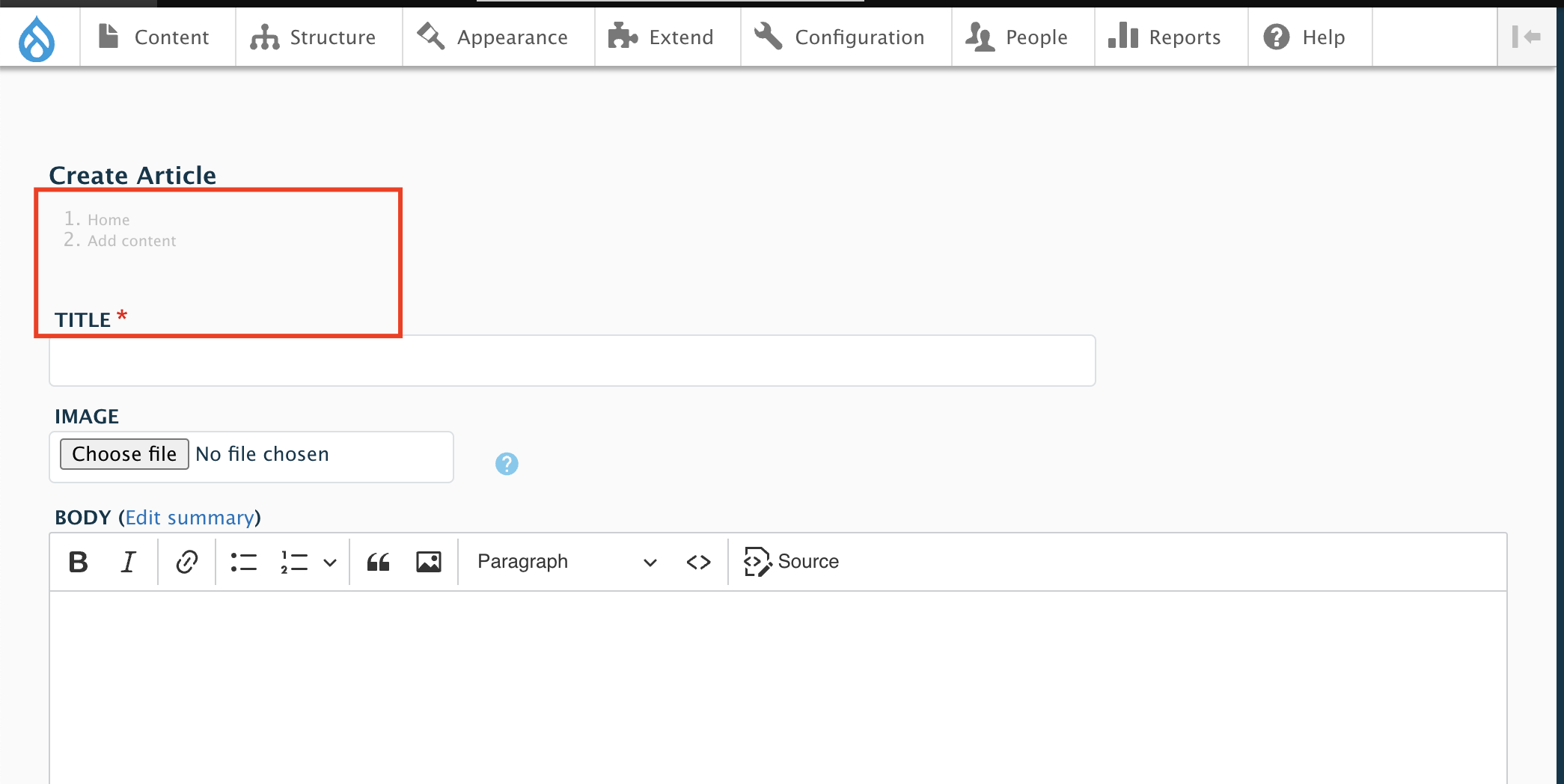
Task: Insert a link using the editor toolbar
Action: [186, 562]
